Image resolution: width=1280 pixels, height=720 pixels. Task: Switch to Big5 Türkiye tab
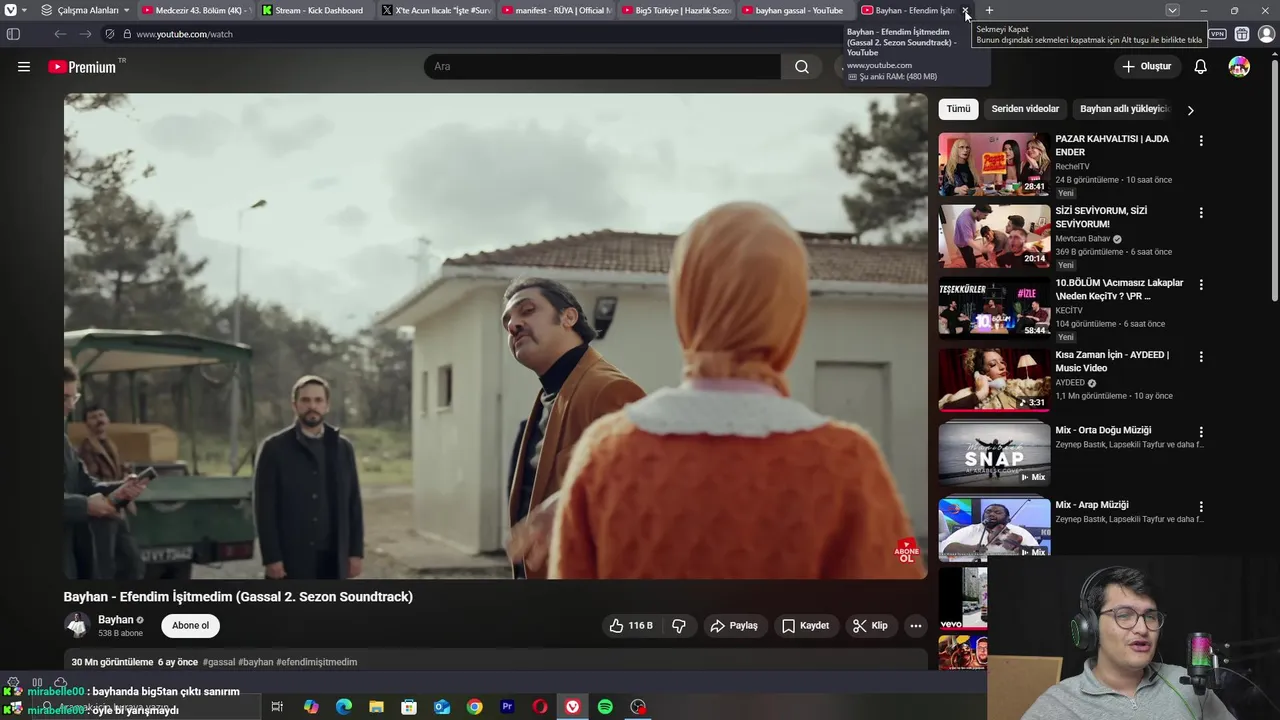click(674, 10)
